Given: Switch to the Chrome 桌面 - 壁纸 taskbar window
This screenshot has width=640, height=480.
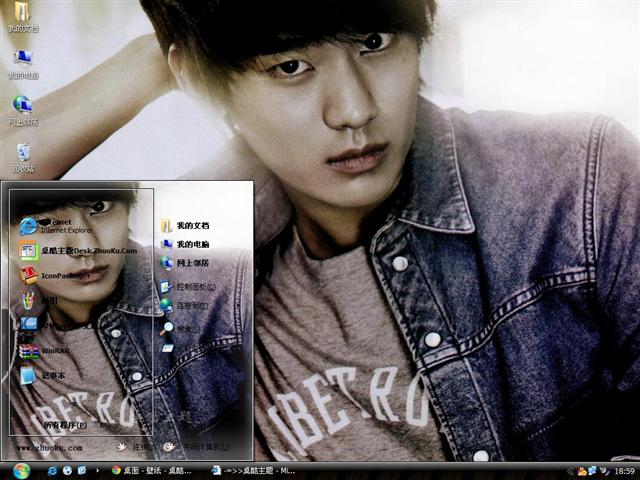Looking at the screenshot, I should tap(152, 471).
